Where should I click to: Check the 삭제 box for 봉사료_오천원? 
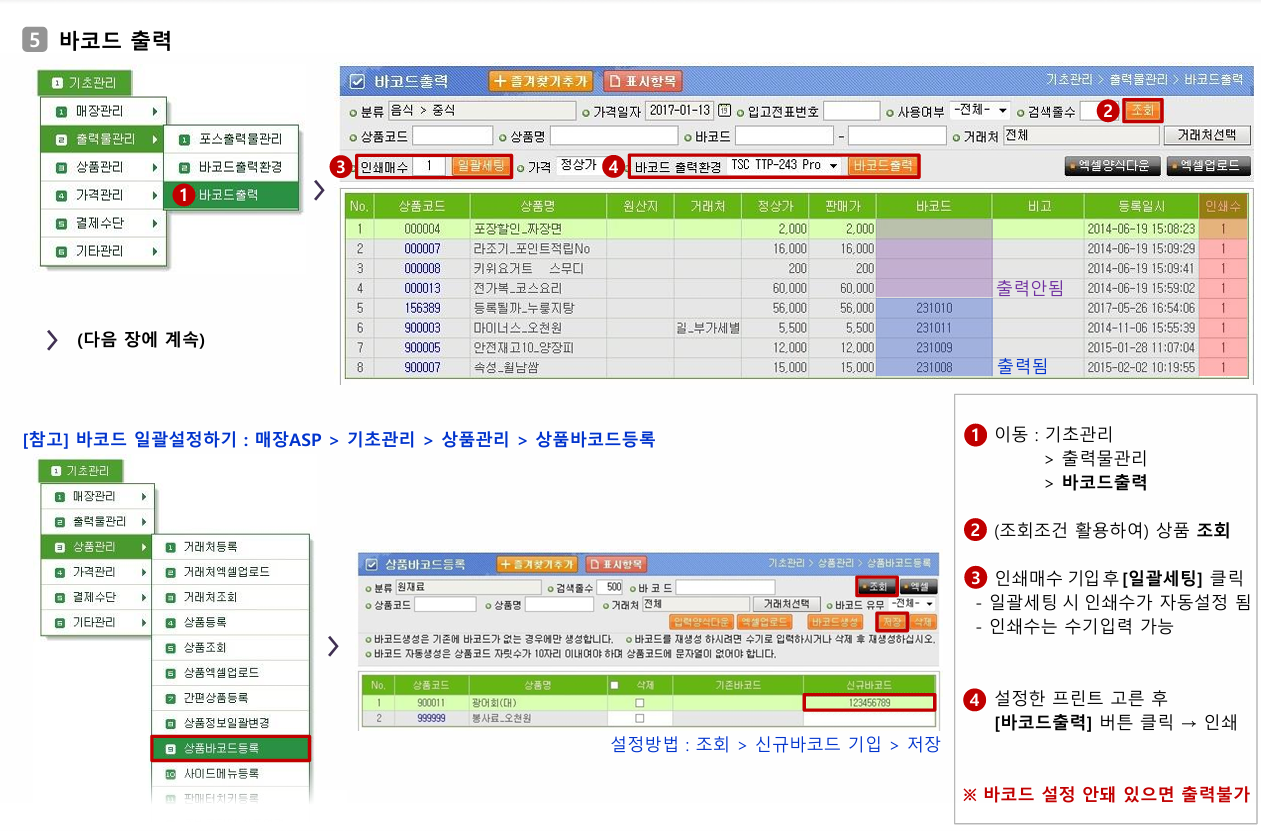click(640, 718)
